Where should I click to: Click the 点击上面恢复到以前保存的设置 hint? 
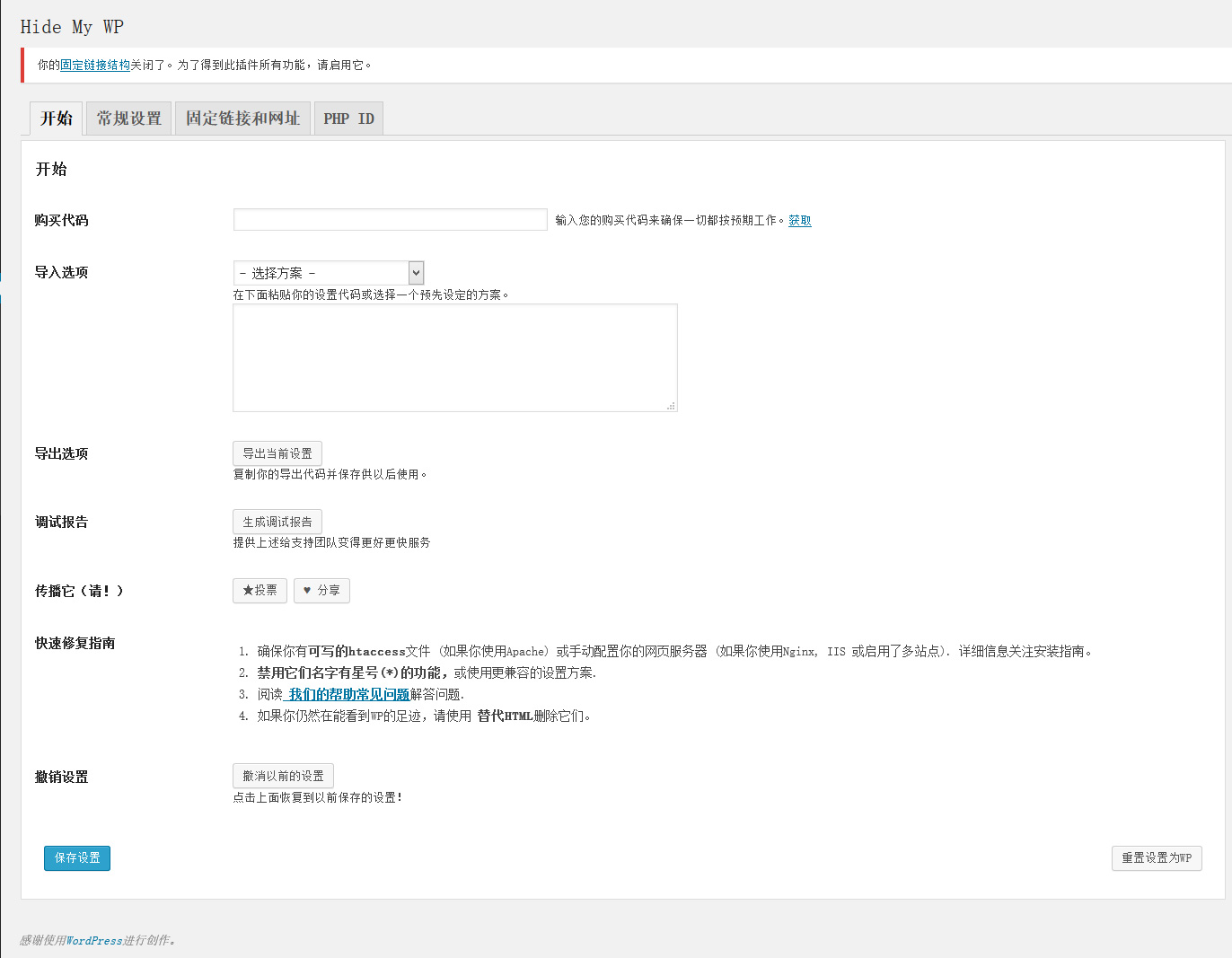point(318,797)
